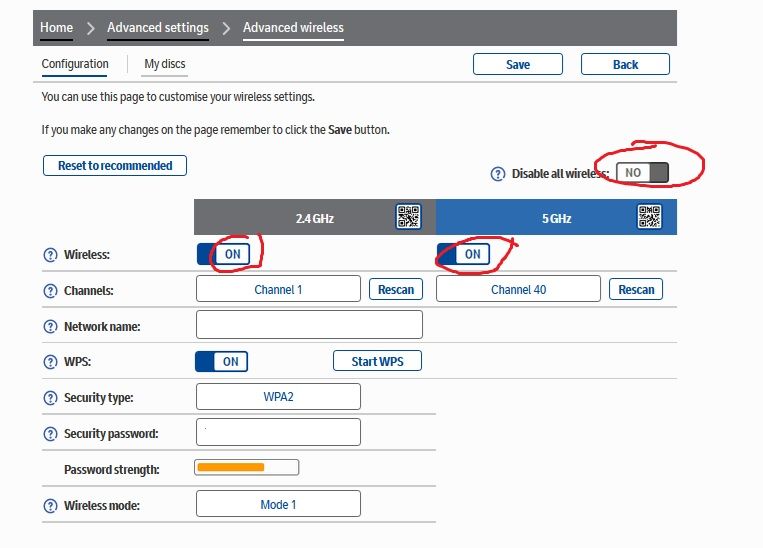Turn off the 2.4 GHz wireless toggle

(x=223, y=254)
